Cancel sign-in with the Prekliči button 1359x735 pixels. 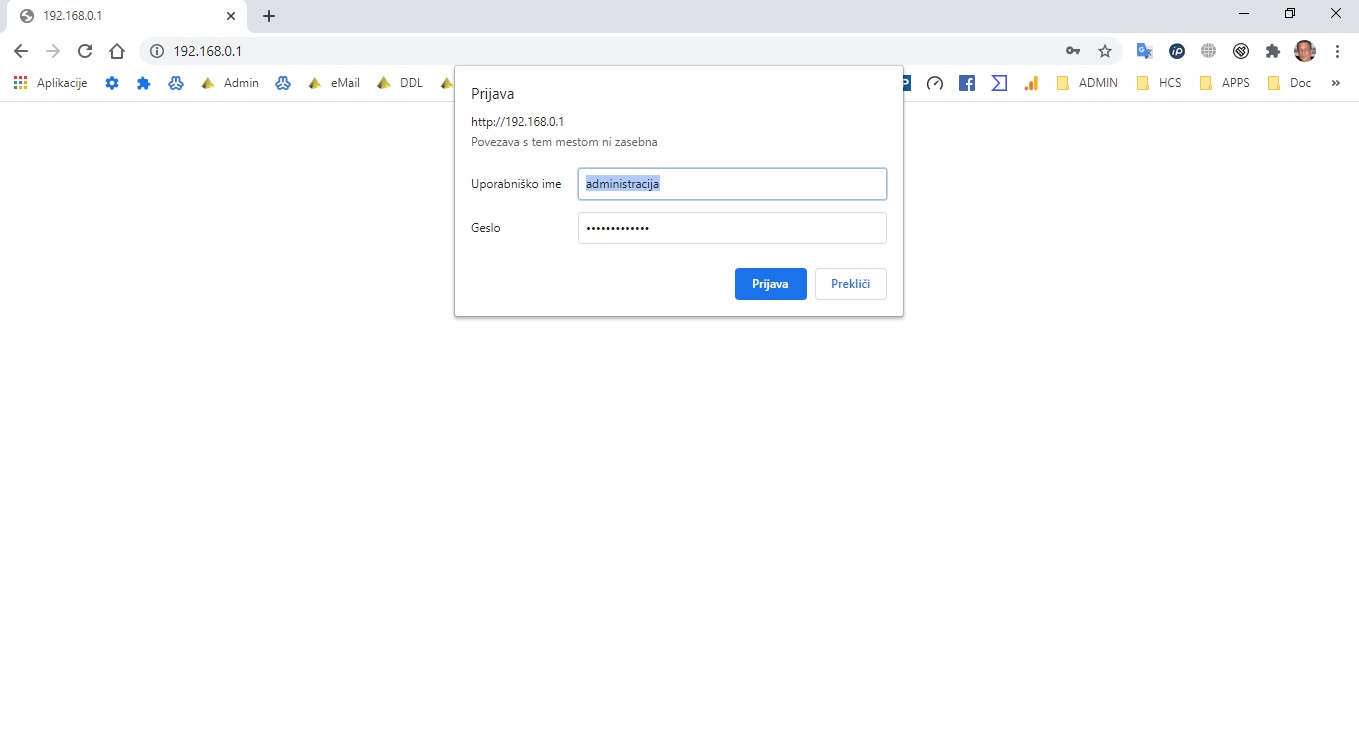(x=851, y=284)
